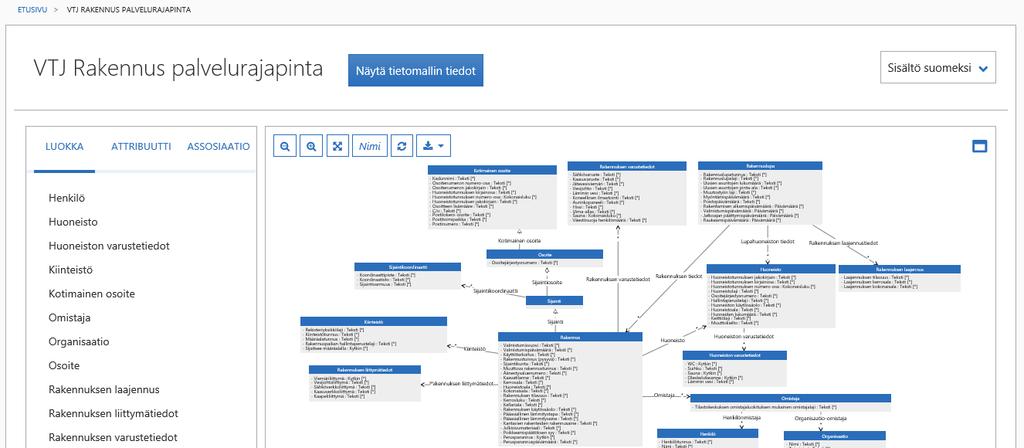This screenshot has height=448, width=1024.
Task: Switch to the LUOKKA tab
Action: tap(64, 147)
